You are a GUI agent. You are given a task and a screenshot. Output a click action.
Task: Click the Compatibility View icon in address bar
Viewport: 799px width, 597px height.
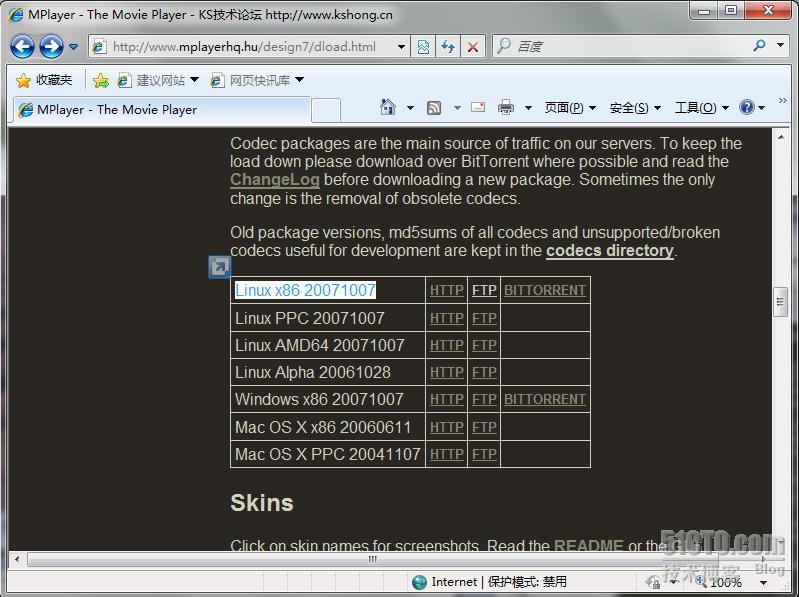(x=423, y=46)
